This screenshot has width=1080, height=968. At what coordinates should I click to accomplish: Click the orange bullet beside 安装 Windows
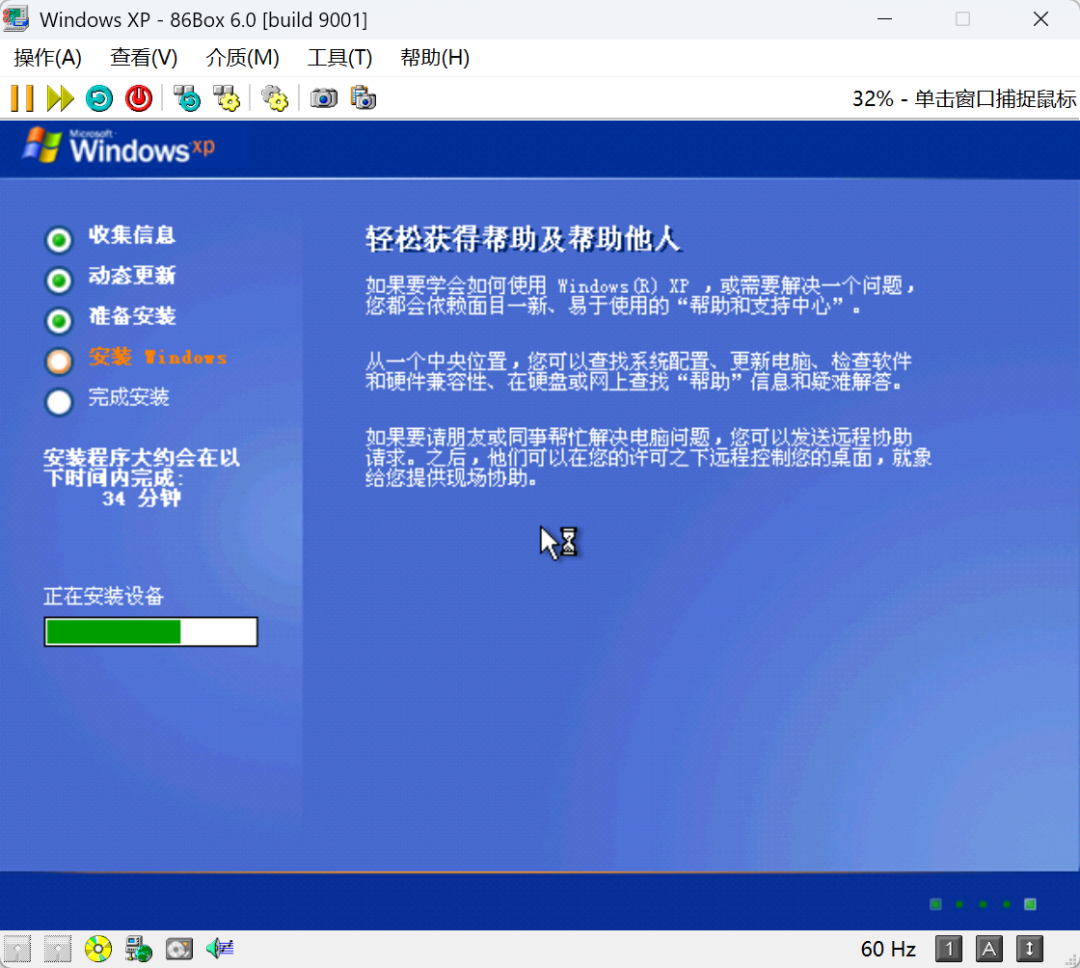click(59, 361)
